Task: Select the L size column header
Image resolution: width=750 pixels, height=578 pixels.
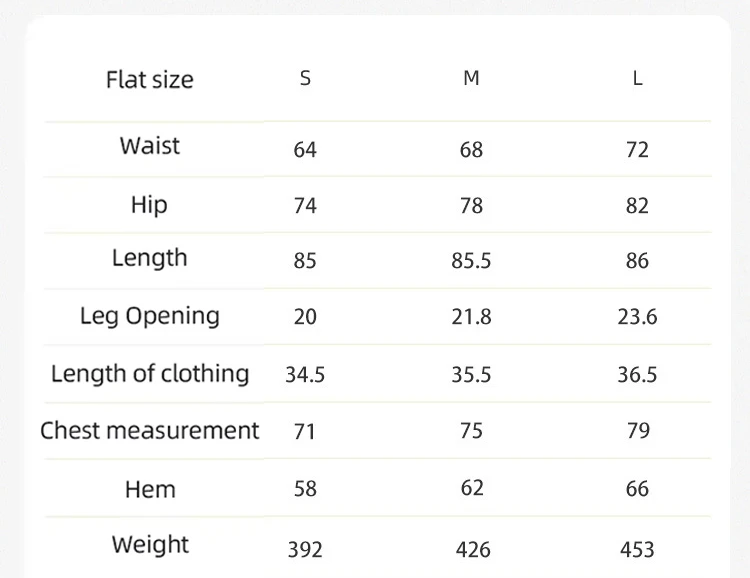Action: pos(637,78)
